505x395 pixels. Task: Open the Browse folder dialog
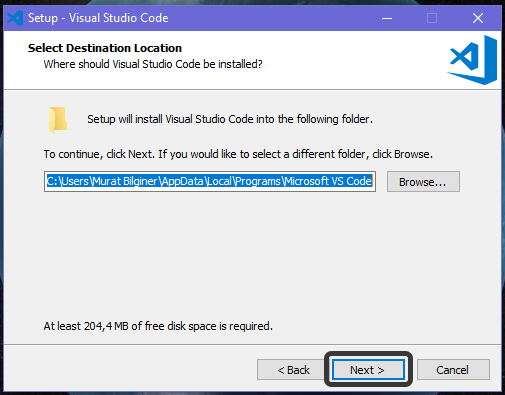pyautogui.click(x=423, y=182)
